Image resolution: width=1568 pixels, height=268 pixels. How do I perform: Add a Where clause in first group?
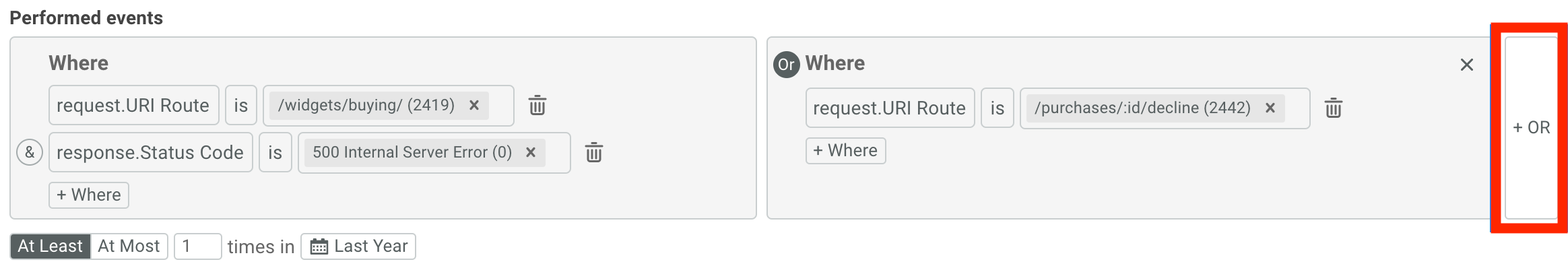pyautogui.click(x=89, y=195)
